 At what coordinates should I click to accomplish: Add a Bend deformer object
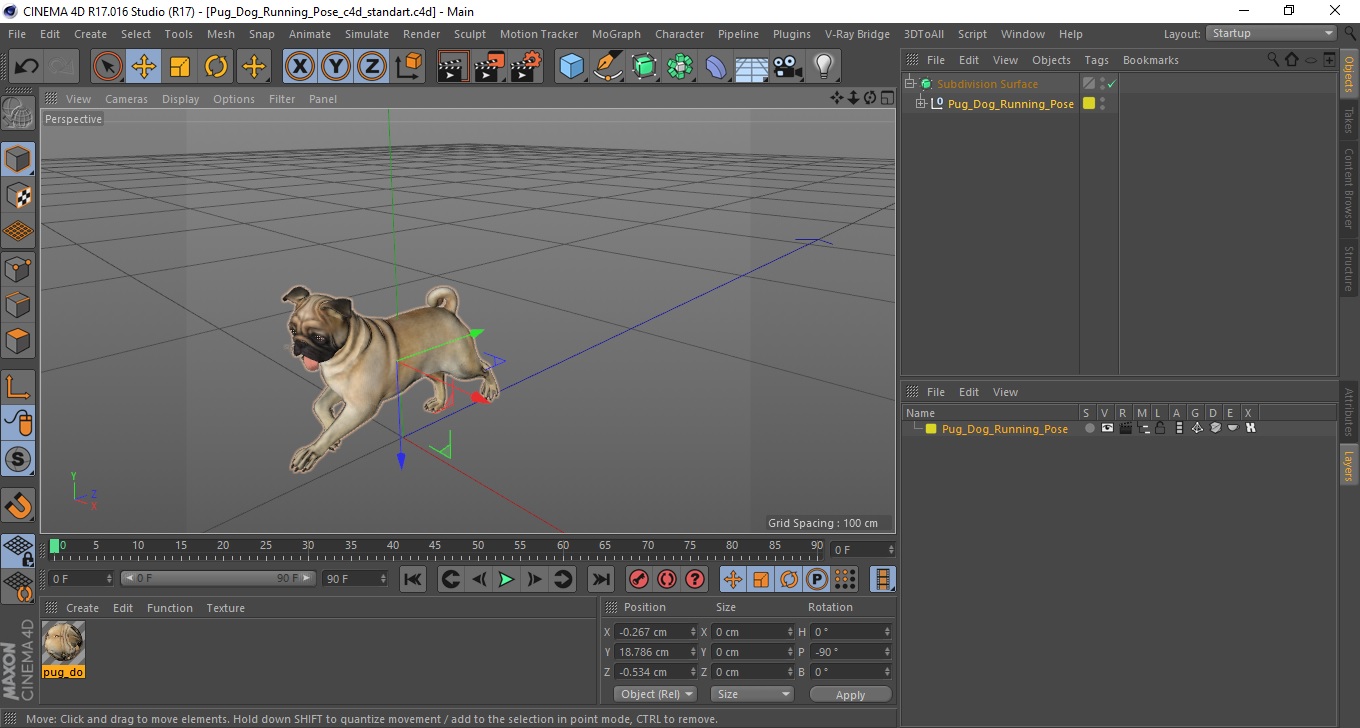point(716,67)
